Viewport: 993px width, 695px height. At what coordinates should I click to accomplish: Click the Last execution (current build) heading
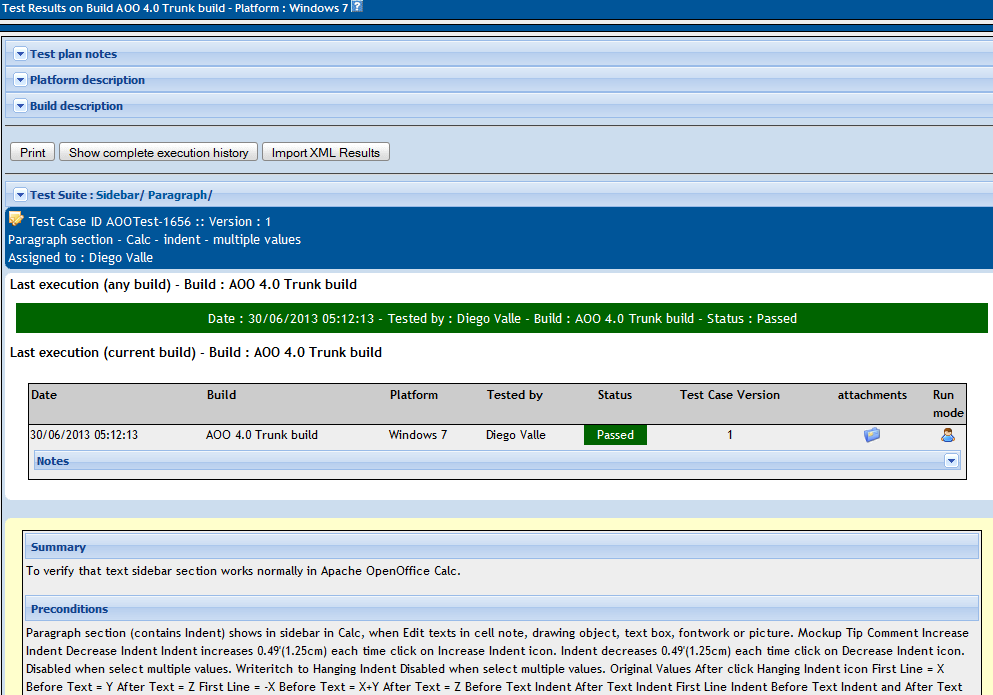[x=196, y=352]
